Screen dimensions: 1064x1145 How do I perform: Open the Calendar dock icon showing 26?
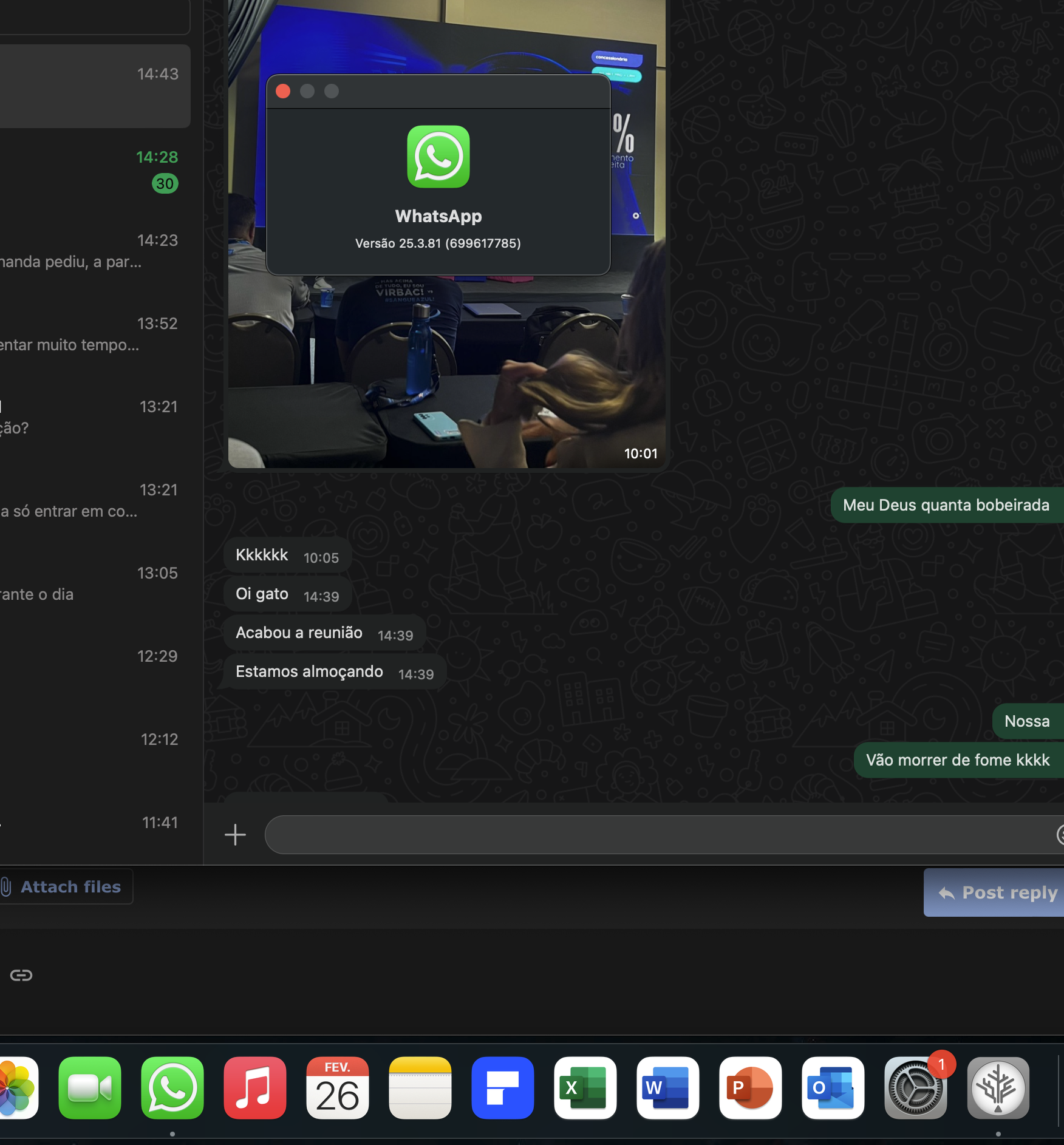[338, 1087]
